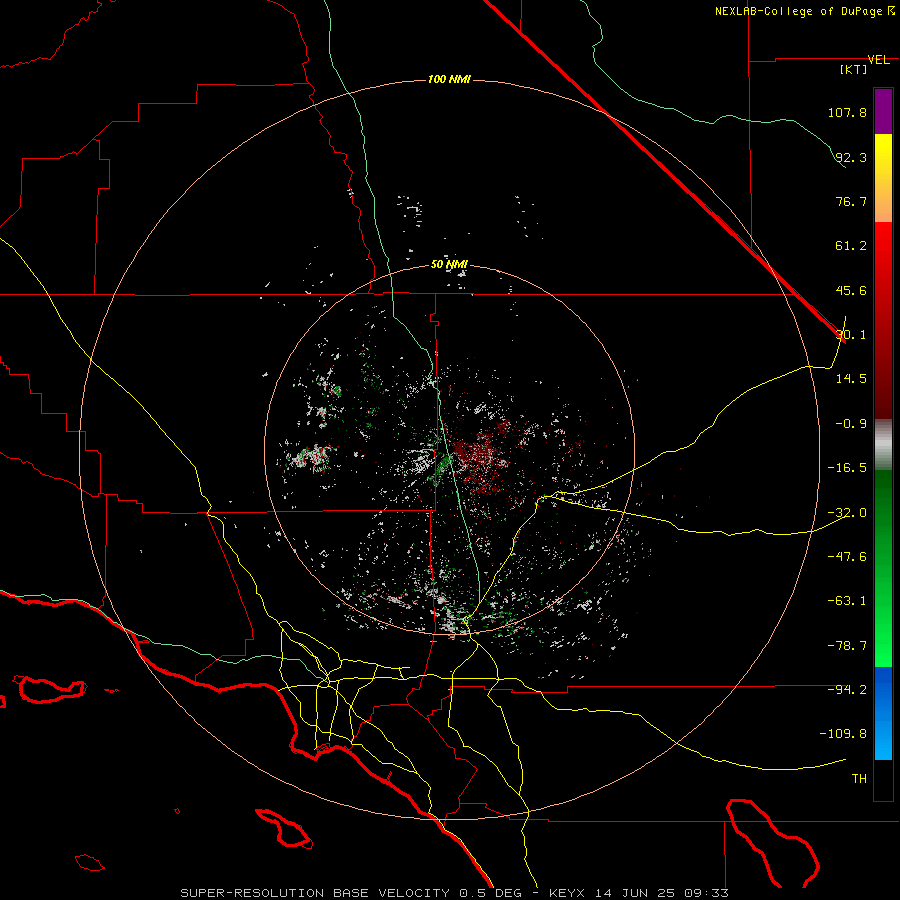Click the -78.7 velocity scale value
Viewport: 900px width, 900px height.
[x=847, y=646]
